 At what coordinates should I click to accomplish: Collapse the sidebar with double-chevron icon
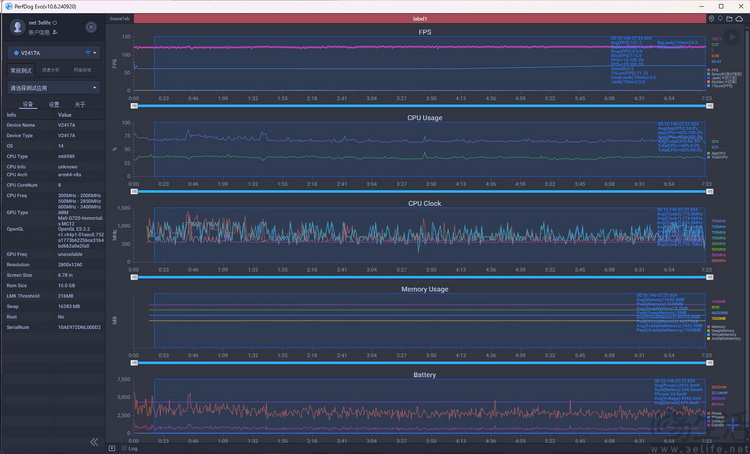click(x=94, y=442)
